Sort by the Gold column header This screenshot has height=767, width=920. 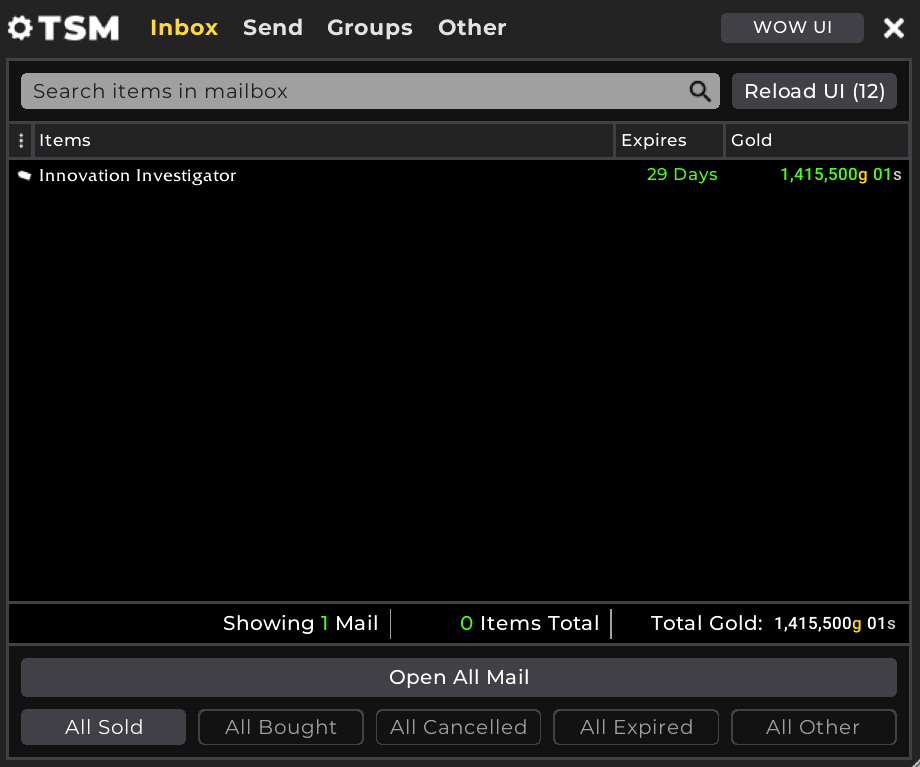coord(817,140)
